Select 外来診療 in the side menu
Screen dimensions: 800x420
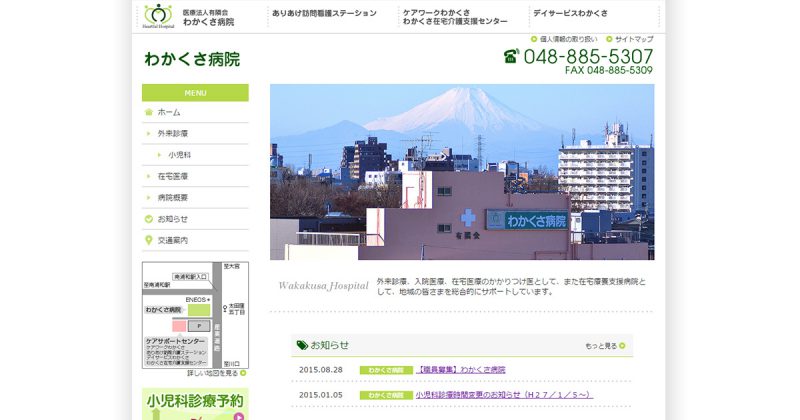pos(195,134)
